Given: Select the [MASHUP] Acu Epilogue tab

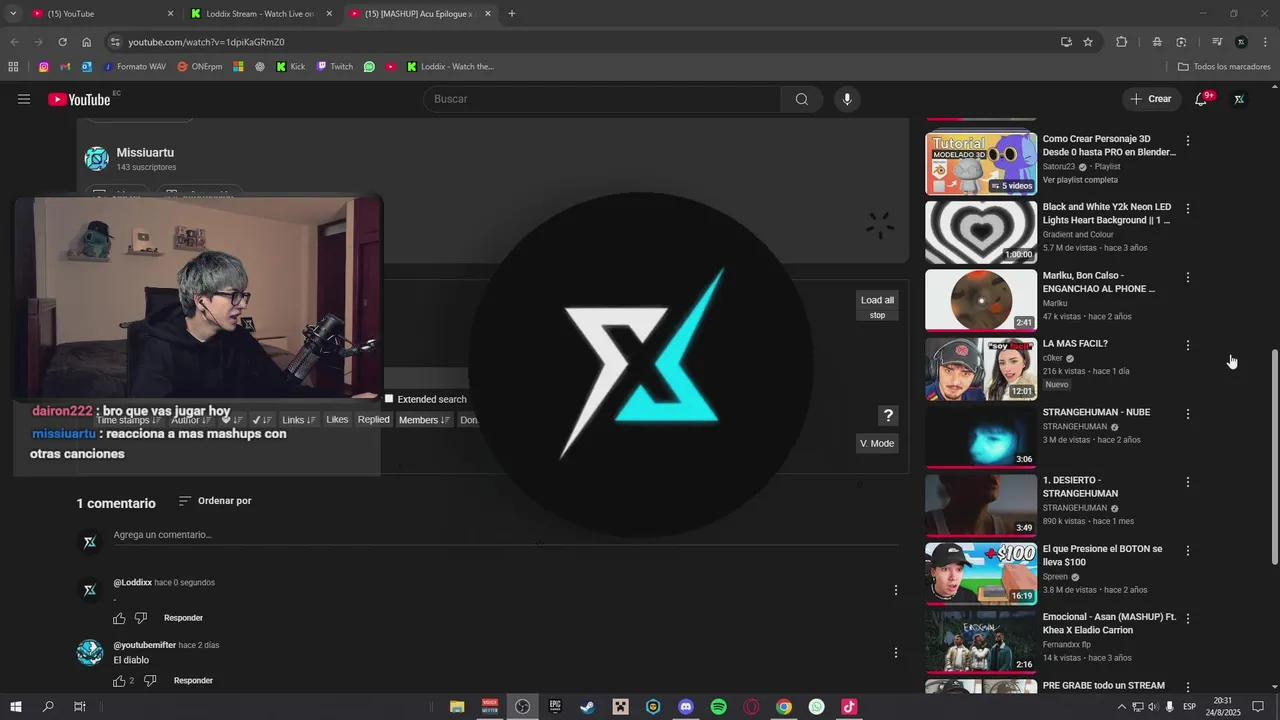Looking at the screenshot, I should [x=420, y=14].
